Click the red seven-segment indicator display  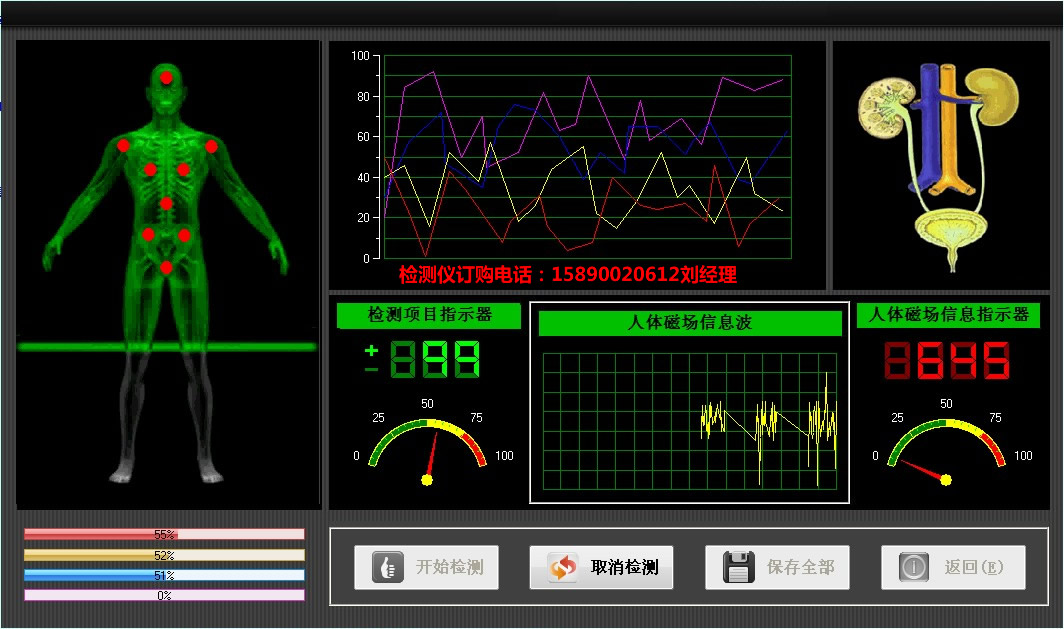tap(947, 362)
